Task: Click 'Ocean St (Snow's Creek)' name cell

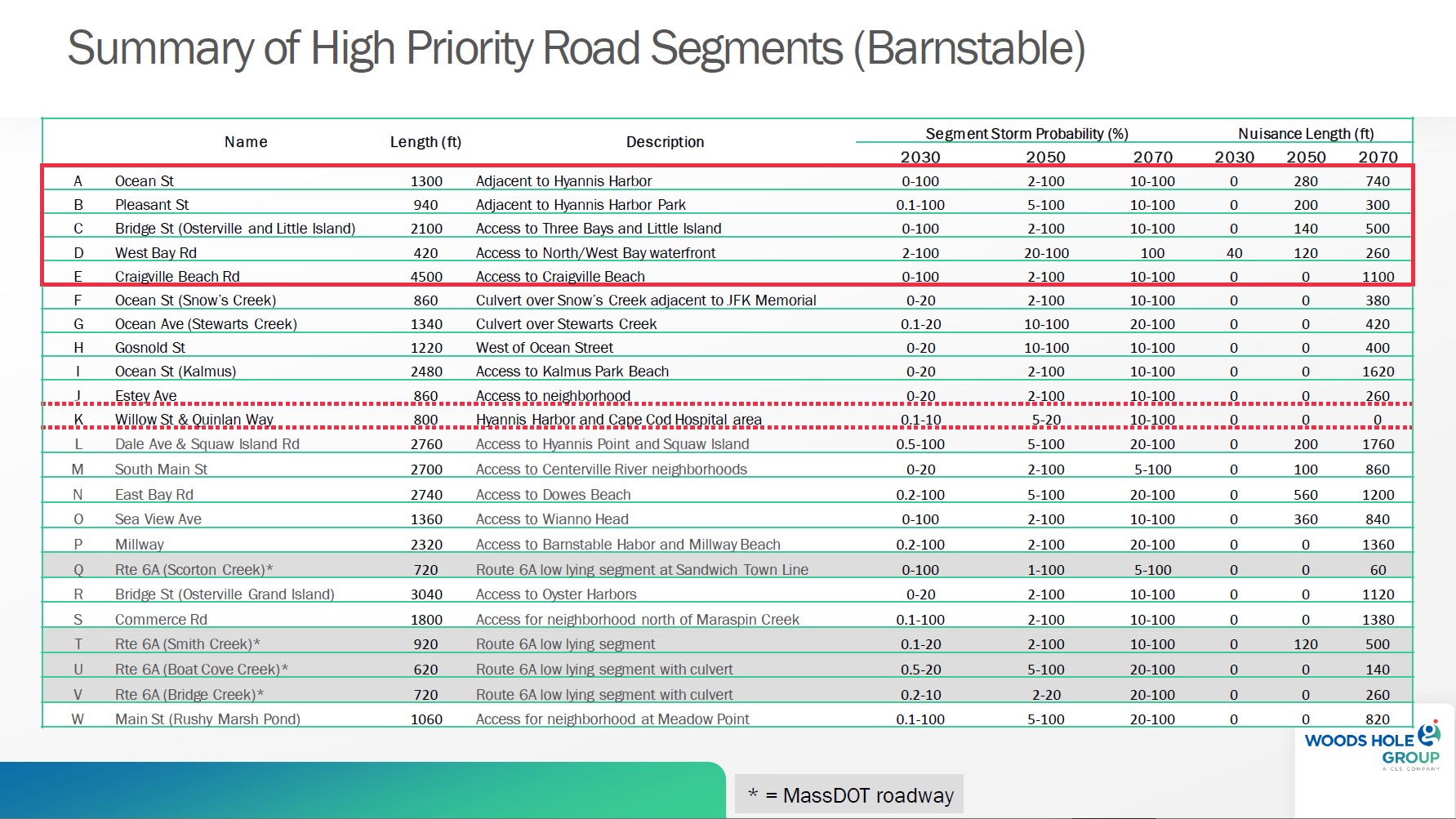Action: [195, 300]
